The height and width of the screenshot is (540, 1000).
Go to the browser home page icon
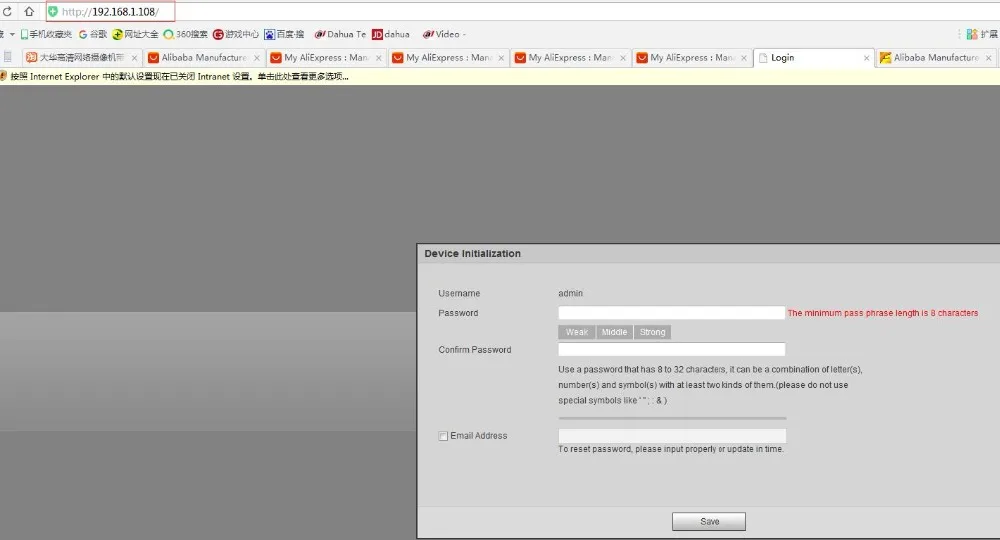[29, 11]
